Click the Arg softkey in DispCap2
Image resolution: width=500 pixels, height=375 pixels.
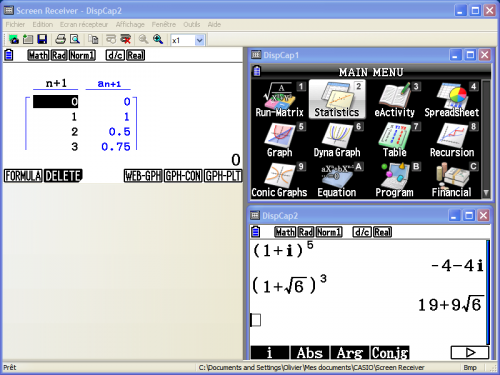tap(350, 353)
